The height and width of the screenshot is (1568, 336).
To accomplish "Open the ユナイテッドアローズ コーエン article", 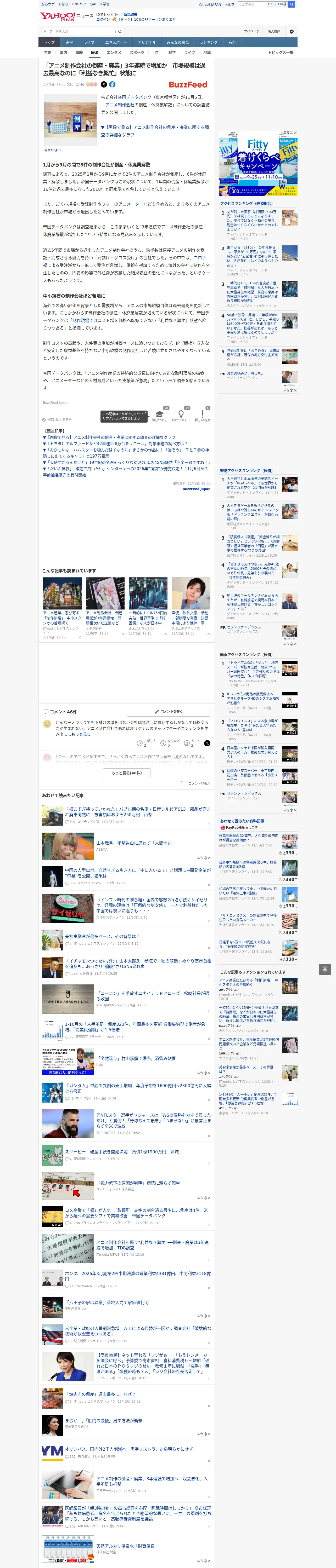I will 153,996.
